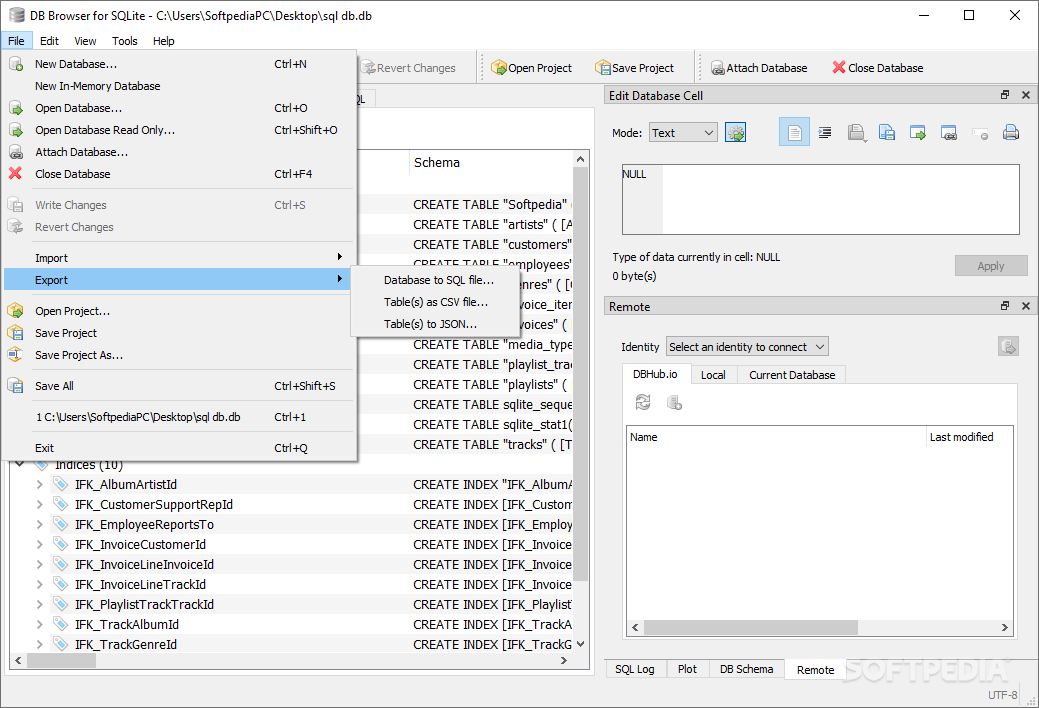The height and width of the screenshot is (708, 1039).
Task: Select Table(s) as CSV file export option
Action: (435, 302)
